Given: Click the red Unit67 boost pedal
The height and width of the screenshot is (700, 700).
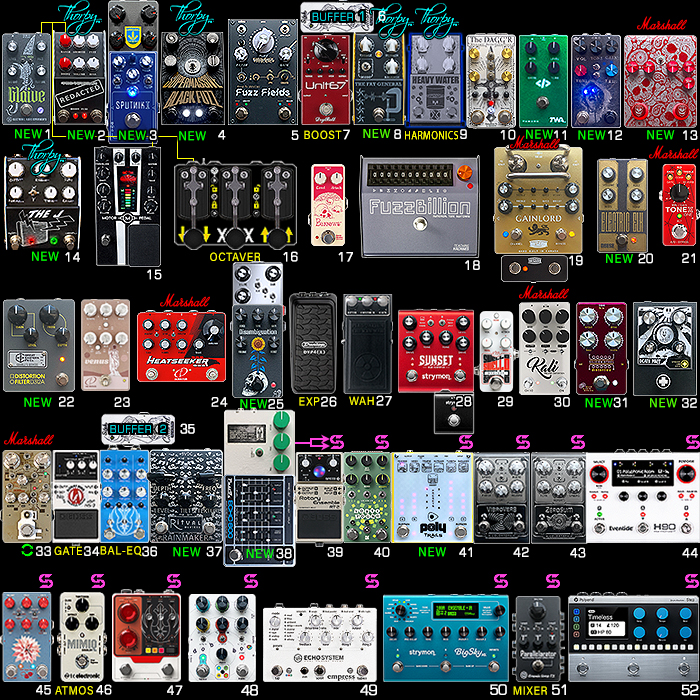Looking at the screenshot, I should coord(326,79).
